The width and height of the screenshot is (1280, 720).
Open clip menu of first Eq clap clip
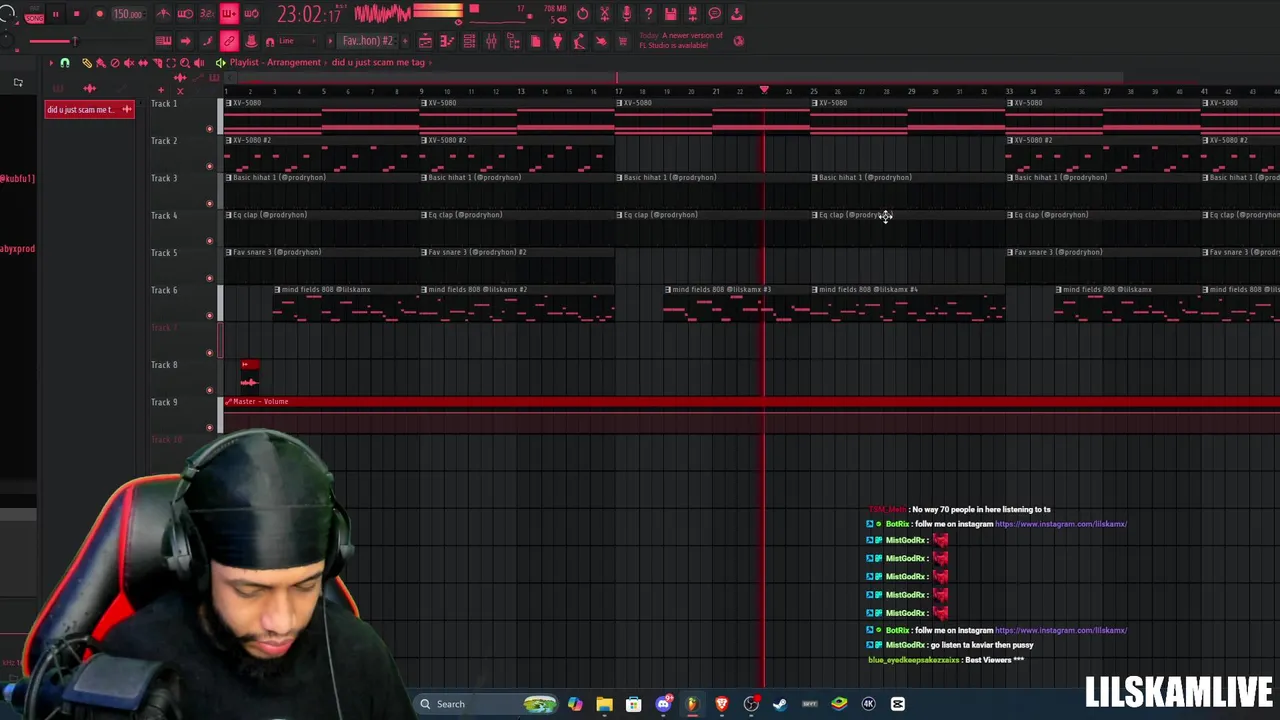(x=229, y=215)
